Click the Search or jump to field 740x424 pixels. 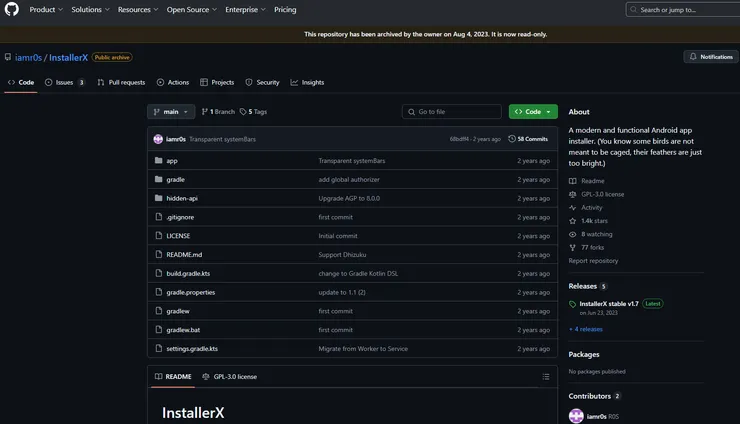pyautogui.click(x=680, y=9)
